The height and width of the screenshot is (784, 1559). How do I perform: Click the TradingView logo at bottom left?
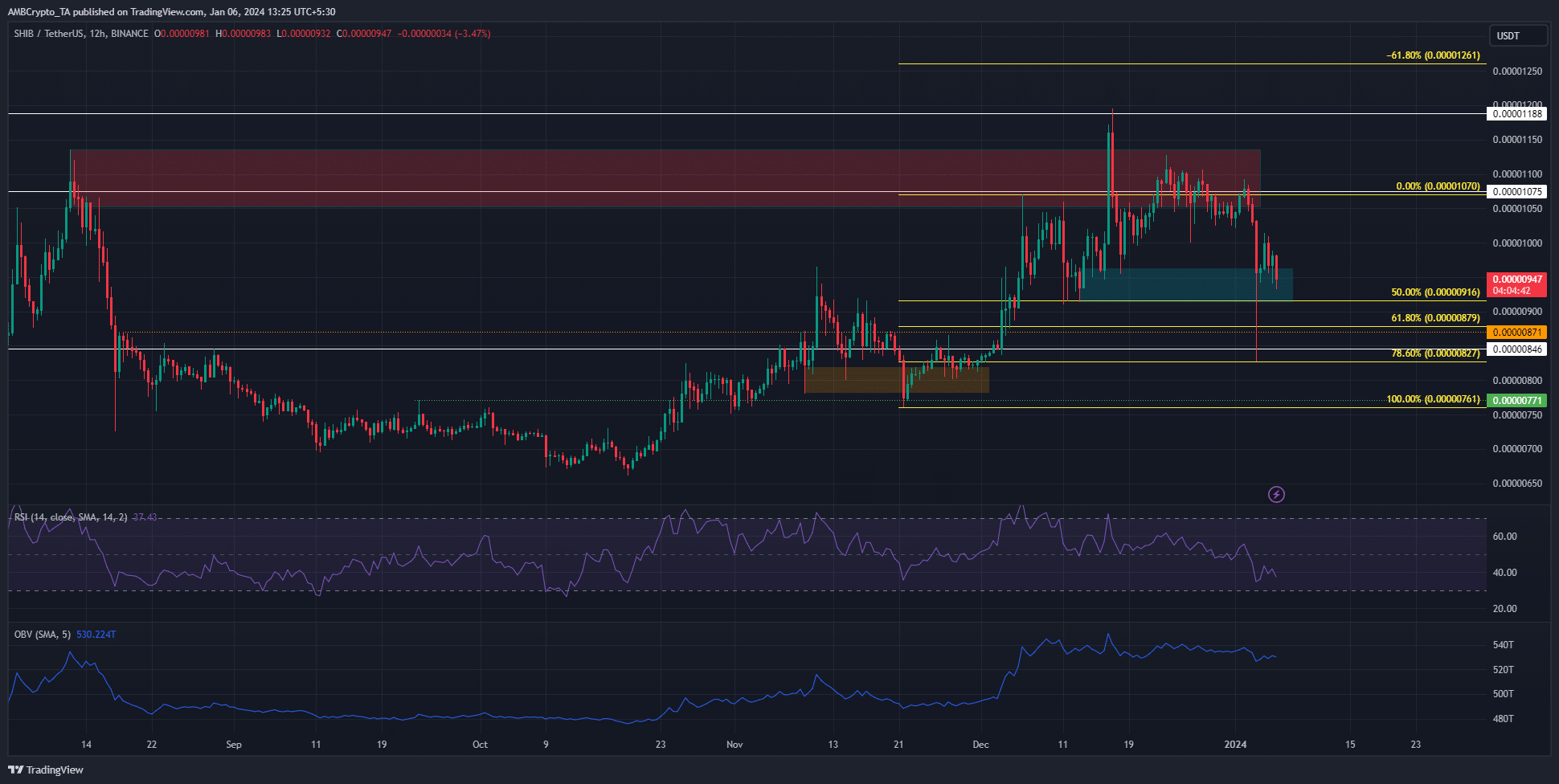point(46,770)
